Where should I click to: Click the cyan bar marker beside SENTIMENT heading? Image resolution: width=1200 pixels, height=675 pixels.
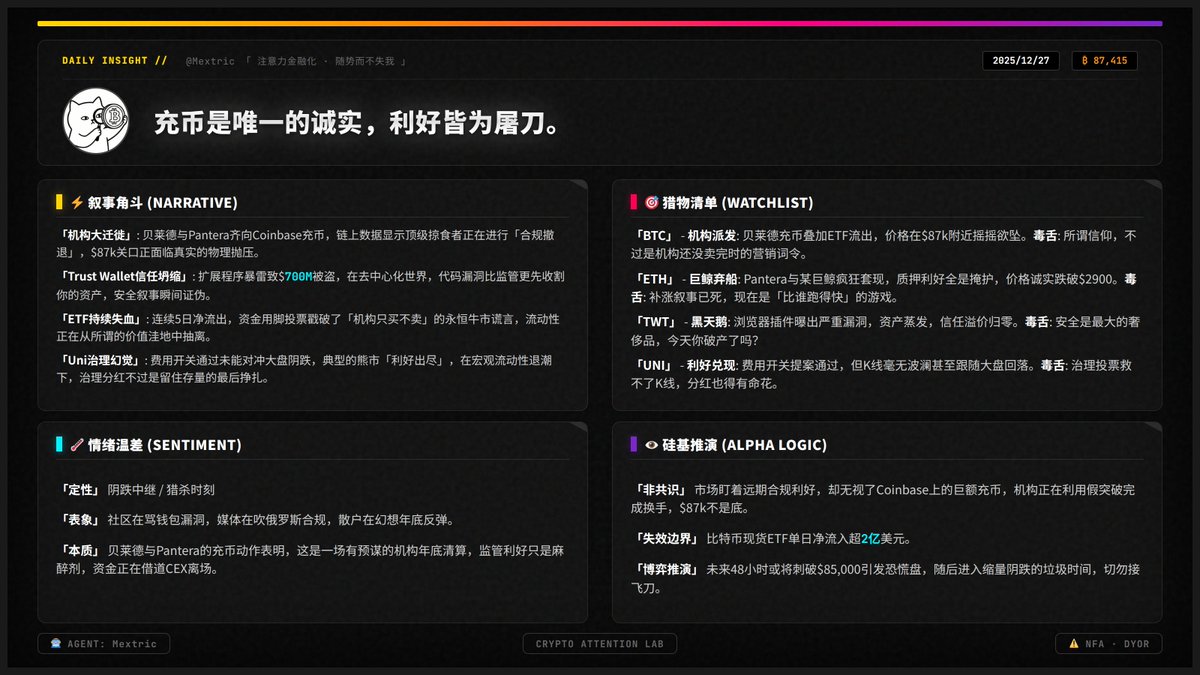pos(60,445)
